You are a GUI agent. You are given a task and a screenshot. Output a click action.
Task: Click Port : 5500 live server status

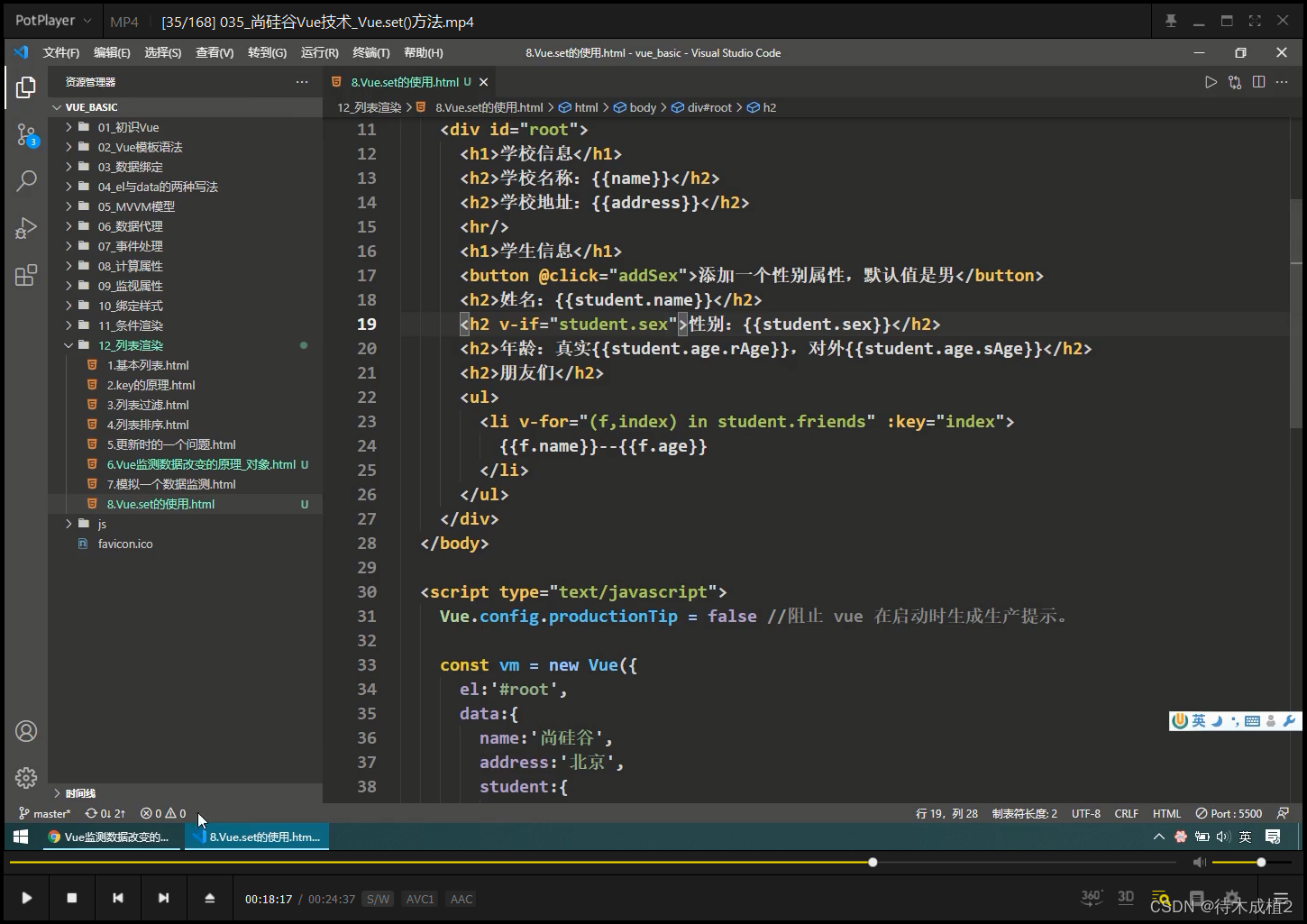pyautogui.click(x=1229, y=813)
